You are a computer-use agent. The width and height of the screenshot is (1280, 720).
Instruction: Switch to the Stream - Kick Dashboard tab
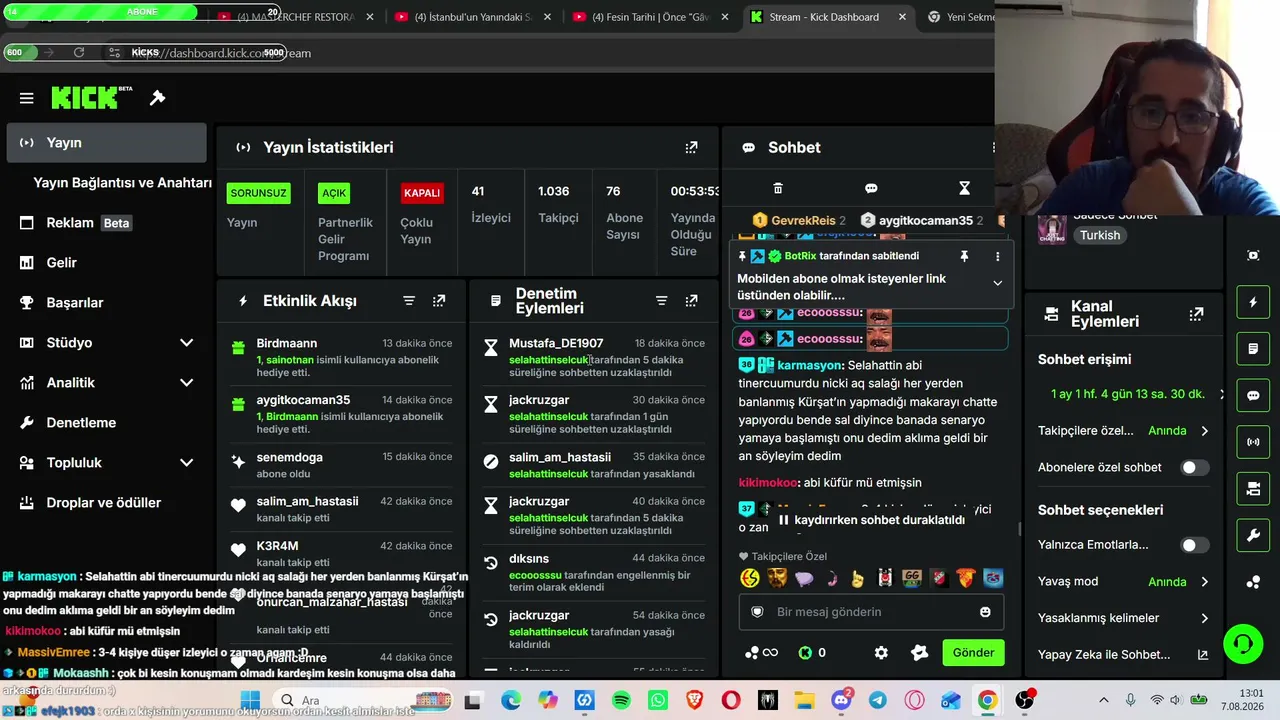828,17
